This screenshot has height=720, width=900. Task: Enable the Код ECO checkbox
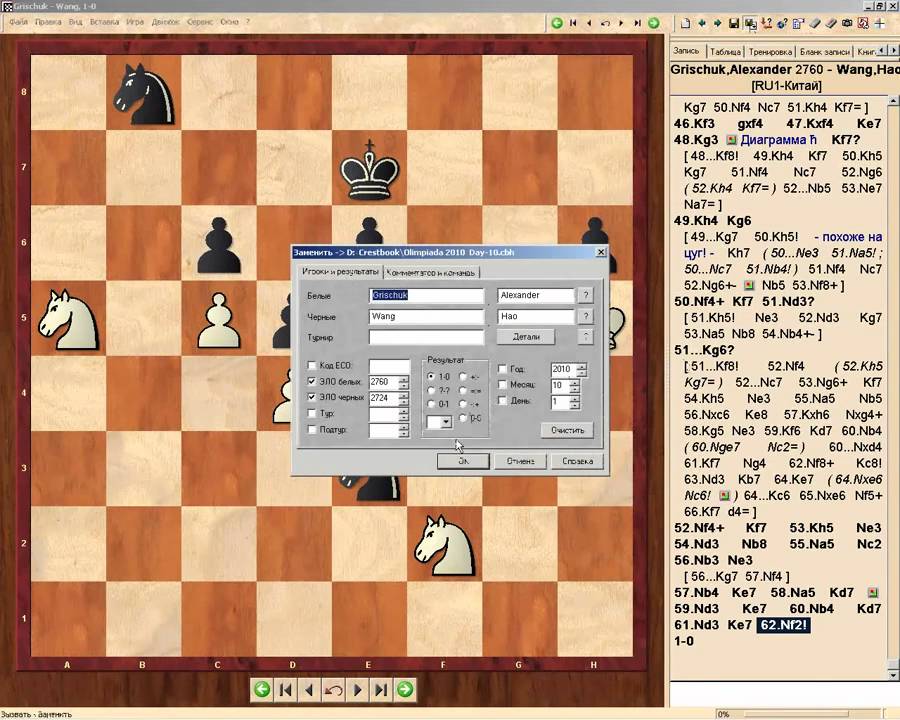coord(313,367)
